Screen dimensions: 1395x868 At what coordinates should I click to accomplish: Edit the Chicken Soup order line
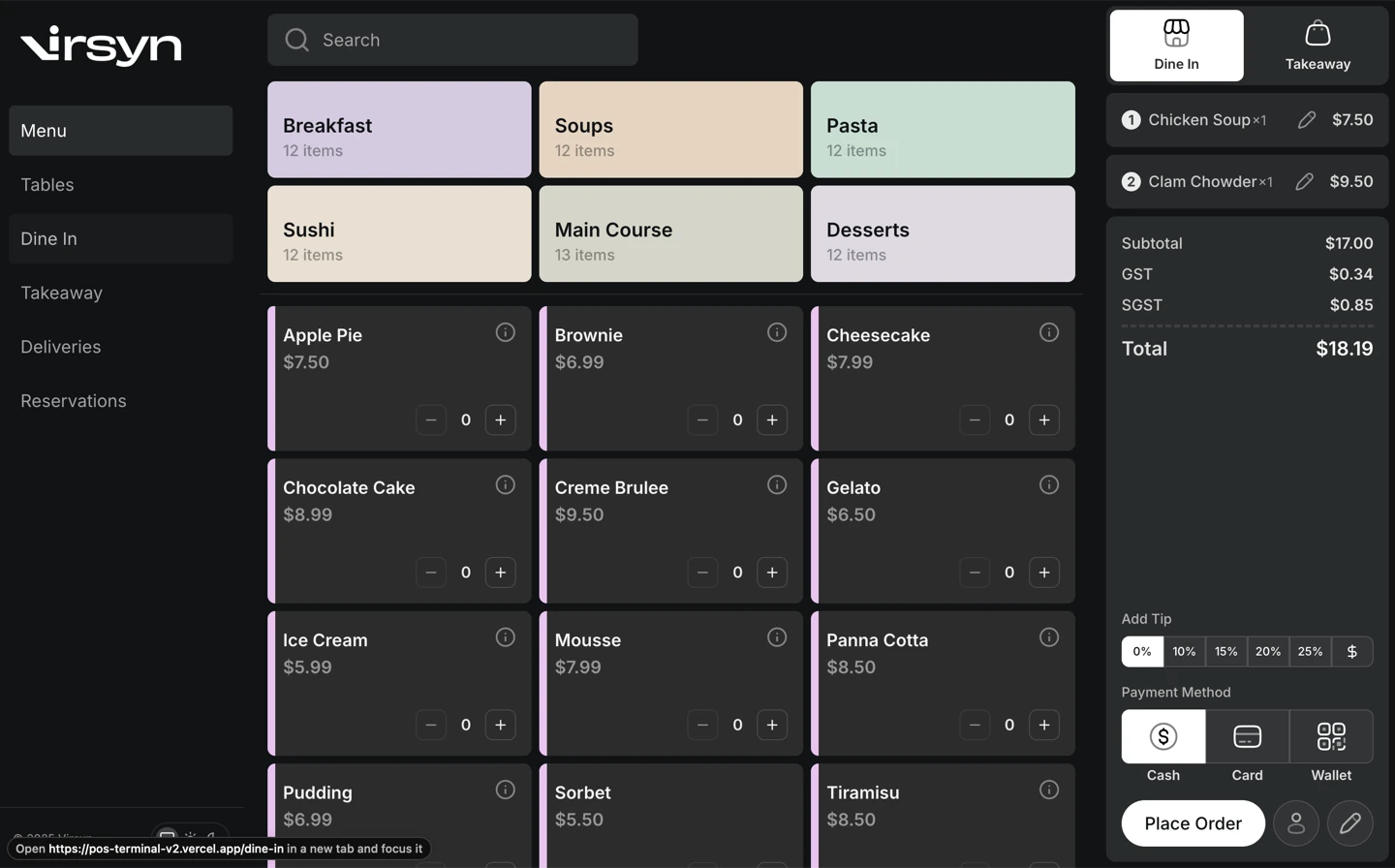[x=1307, y=120]
